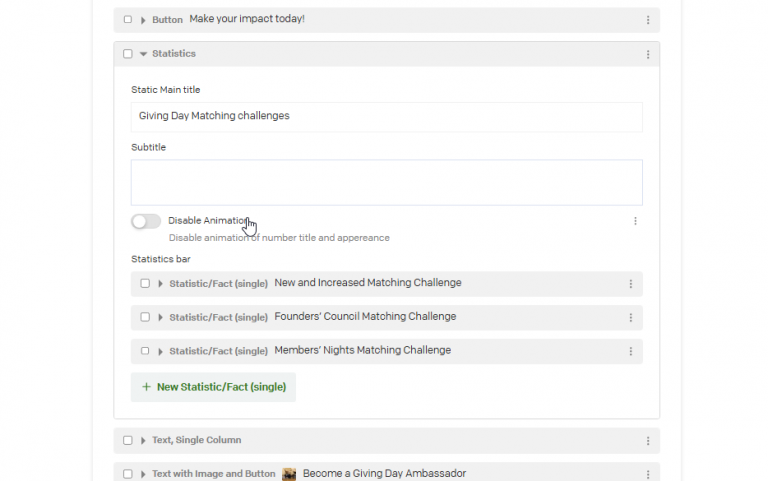Toggle the Disable Animation switch

(146, 221)
